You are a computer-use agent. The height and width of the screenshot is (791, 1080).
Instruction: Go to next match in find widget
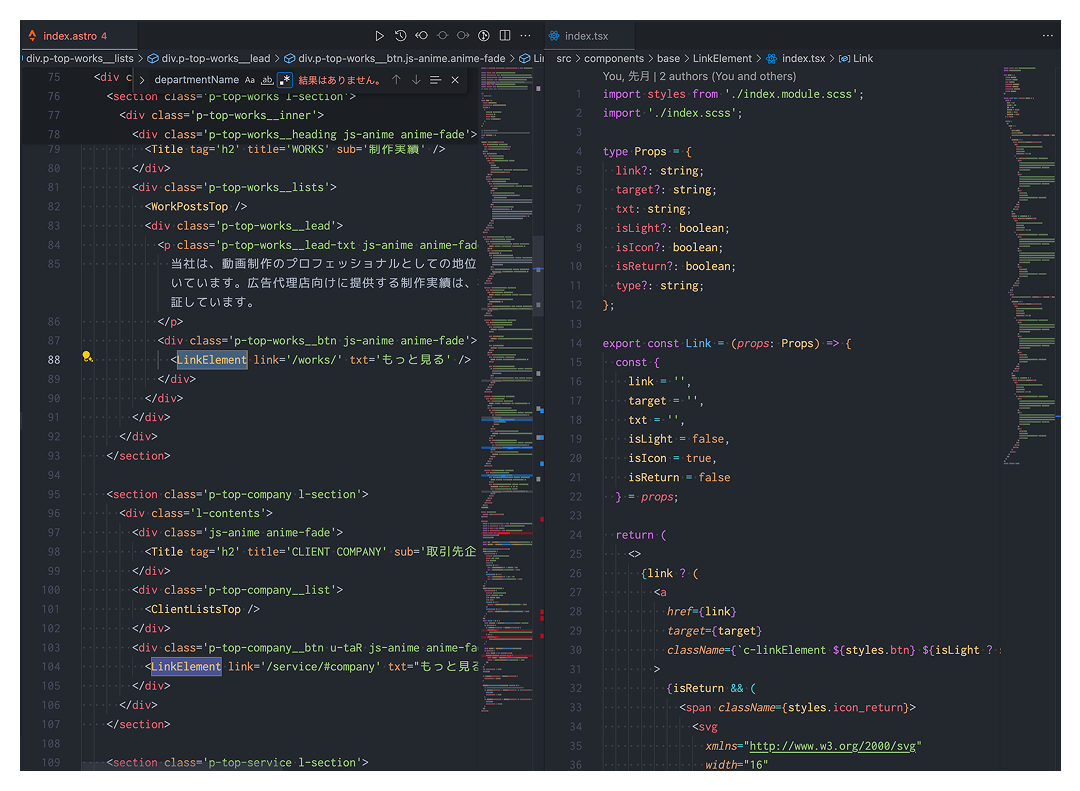pyautogui.click(x=416, y=80)
